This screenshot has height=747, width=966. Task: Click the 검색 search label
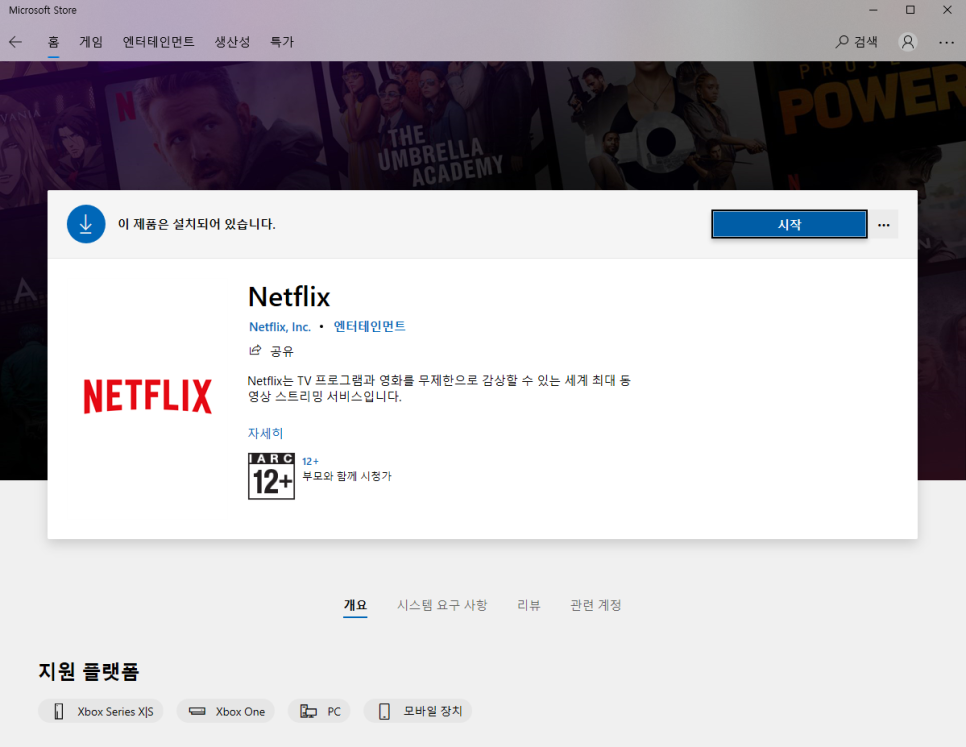click(x=866, y=42)
